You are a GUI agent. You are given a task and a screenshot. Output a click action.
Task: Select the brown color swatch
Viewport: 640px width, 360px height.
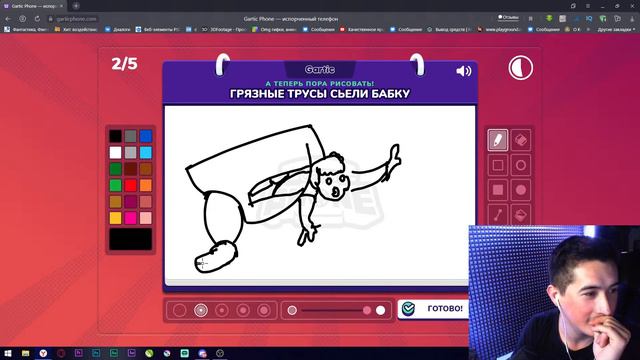[x=146, y=169]
